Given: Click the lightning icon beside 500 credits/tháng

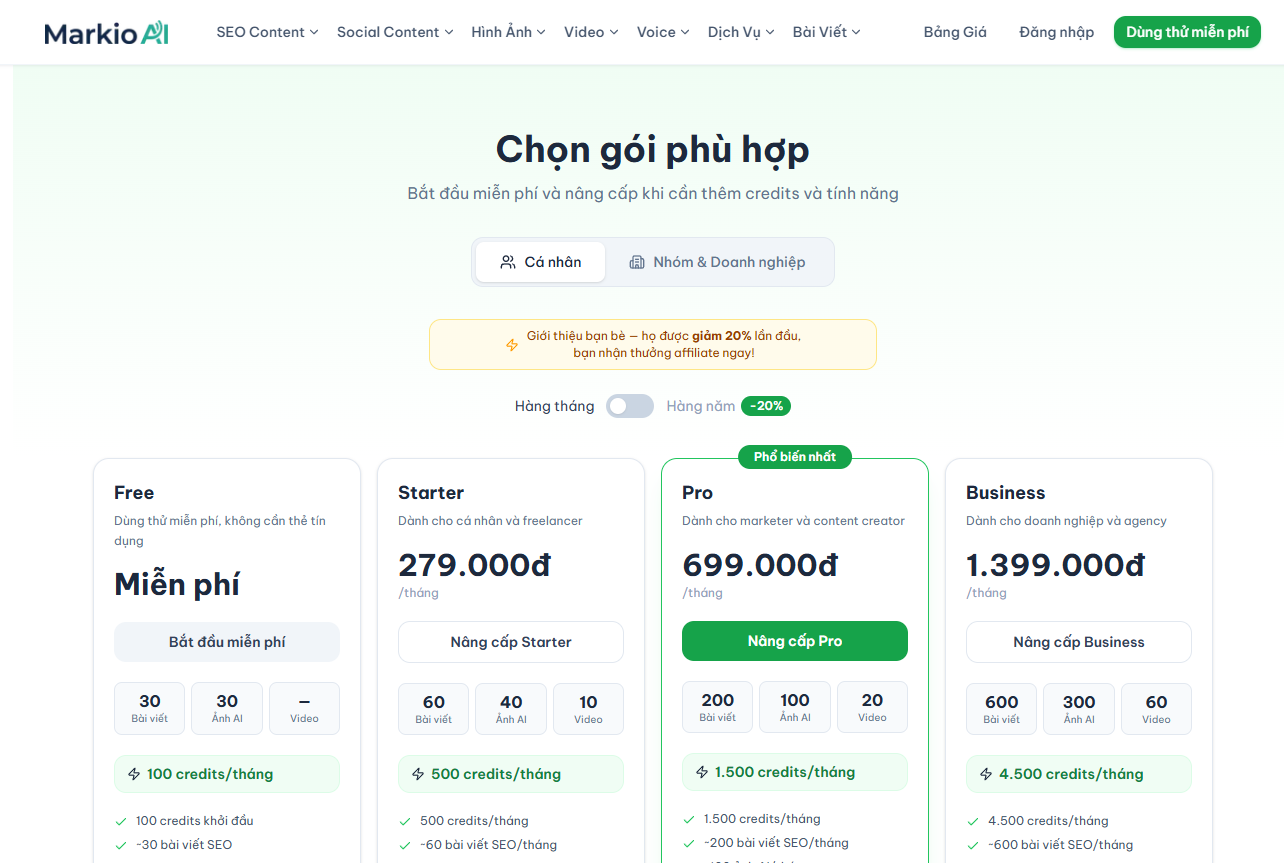Looking at the screenshot, I should pos(418,774).
